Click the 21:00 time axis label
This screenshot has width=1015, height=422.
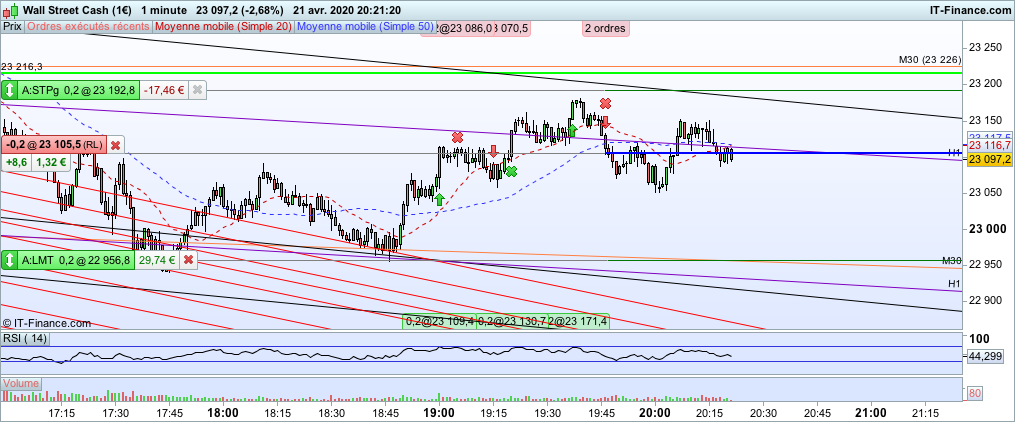[x=871, y=412]
